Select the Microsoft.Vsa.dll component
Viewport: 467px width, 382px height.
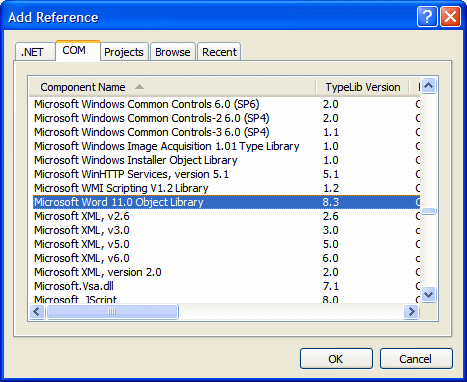pos(74,286)
